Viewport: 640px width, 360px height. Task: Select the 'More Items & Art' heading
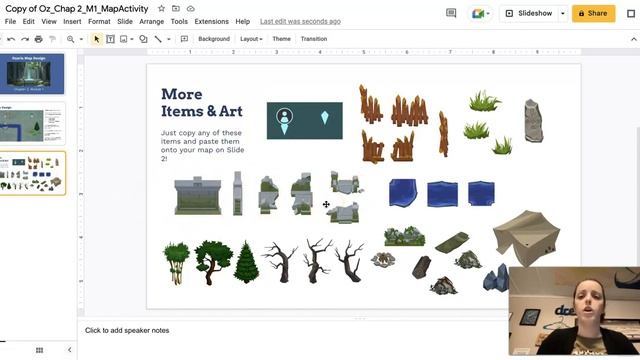coord(202,102)
